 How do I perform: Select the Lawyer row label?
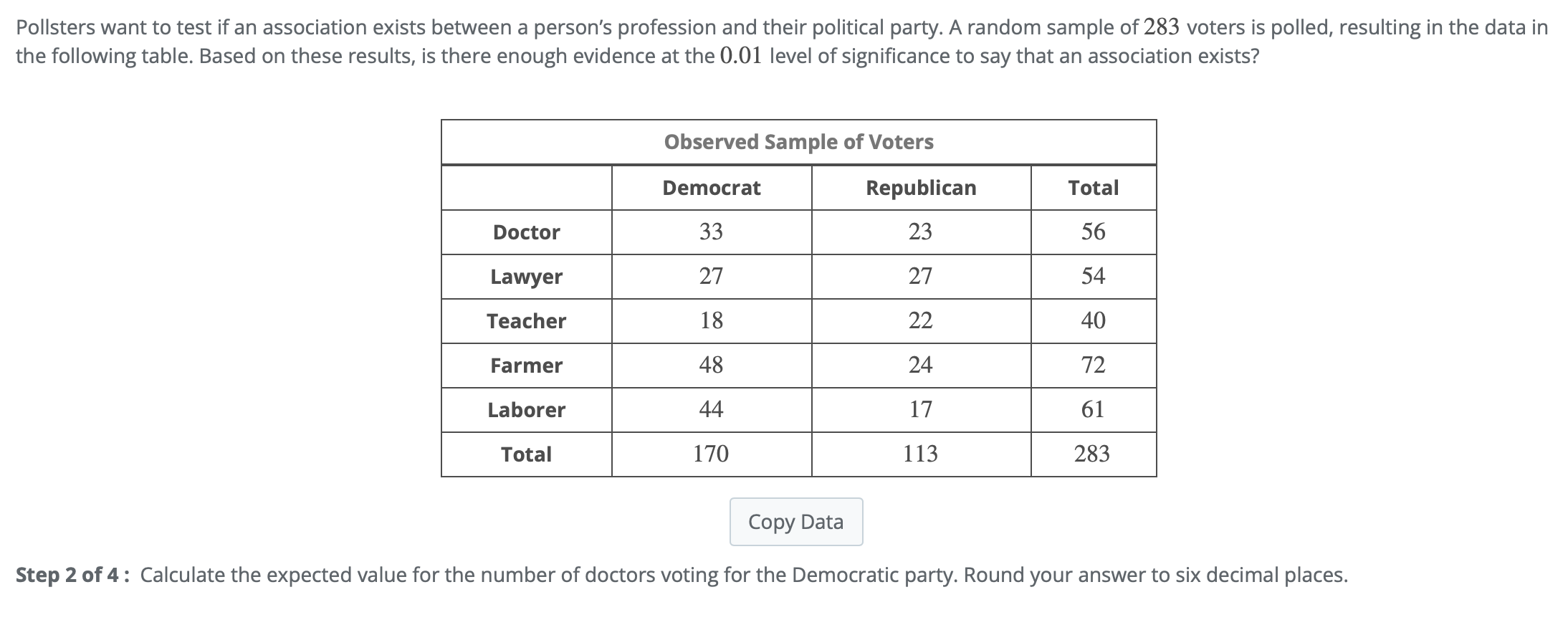[526, 277]
